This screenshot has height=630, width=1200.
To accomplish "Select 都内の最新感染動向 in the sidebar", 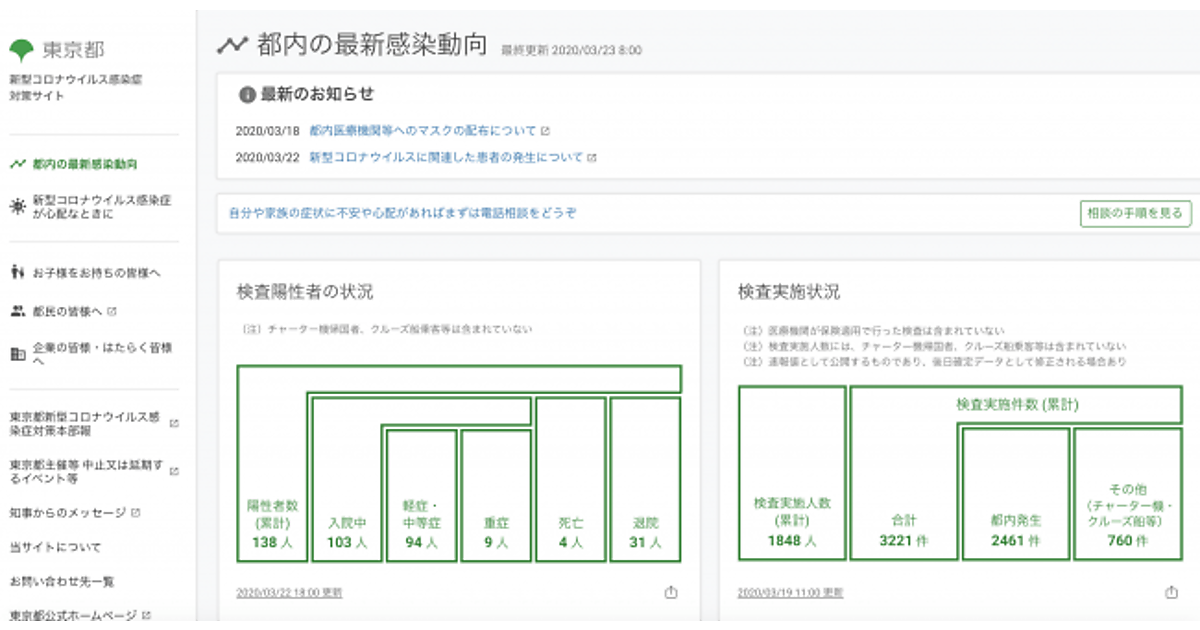I will pos(84,164).
